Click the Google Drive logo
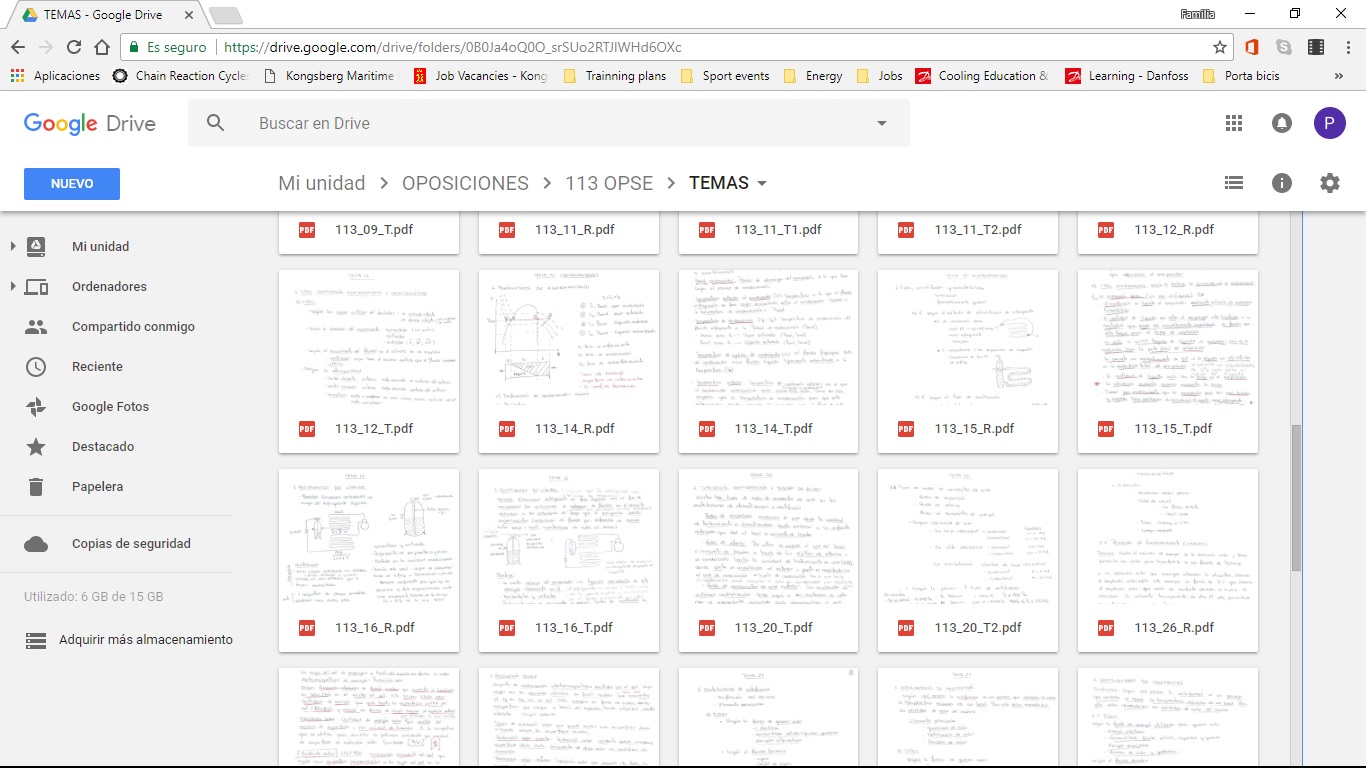Screen dimensions: 1366x768 (90, 123)
